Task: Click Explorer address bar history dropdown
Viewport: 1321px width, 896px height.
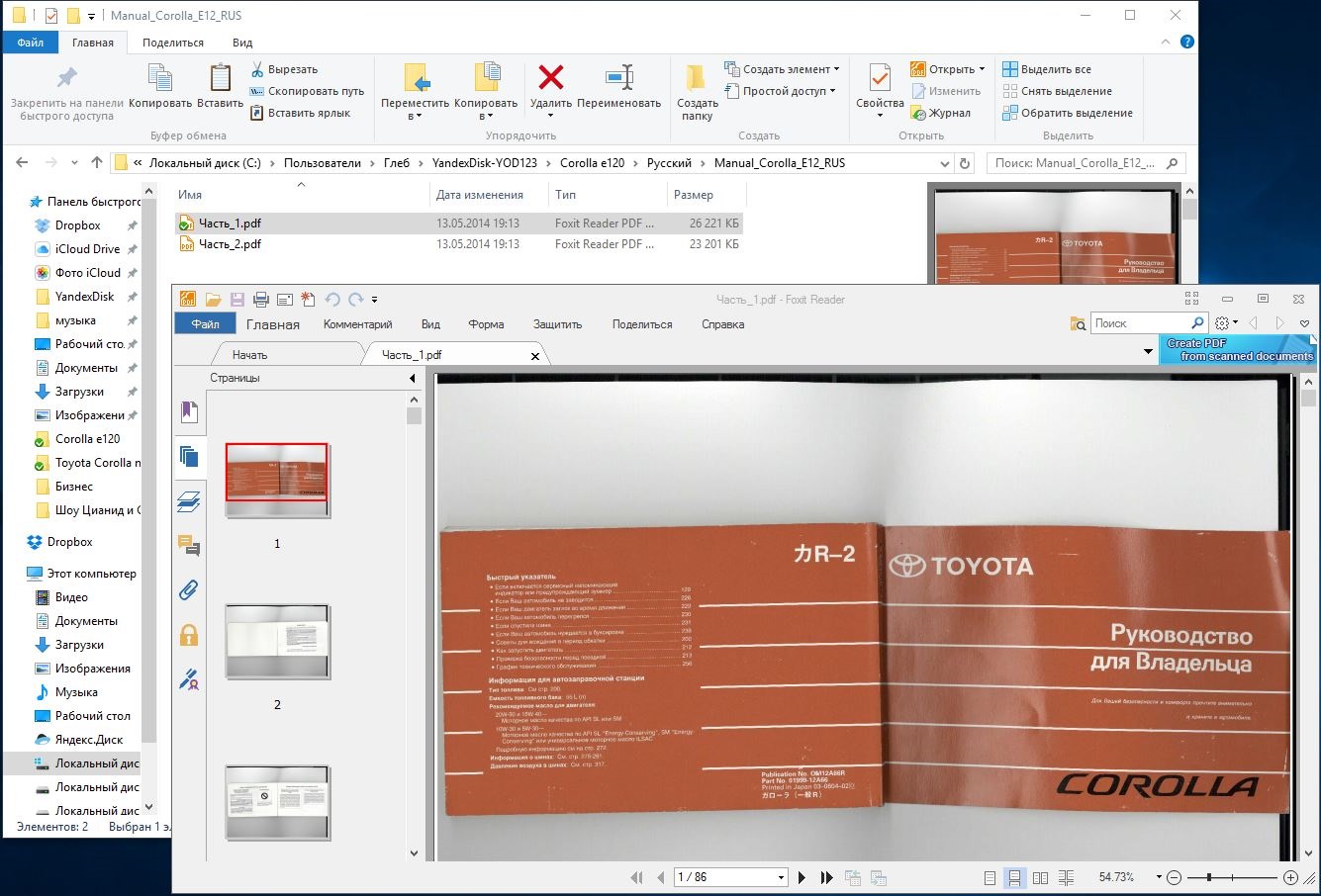Action: 944,163
